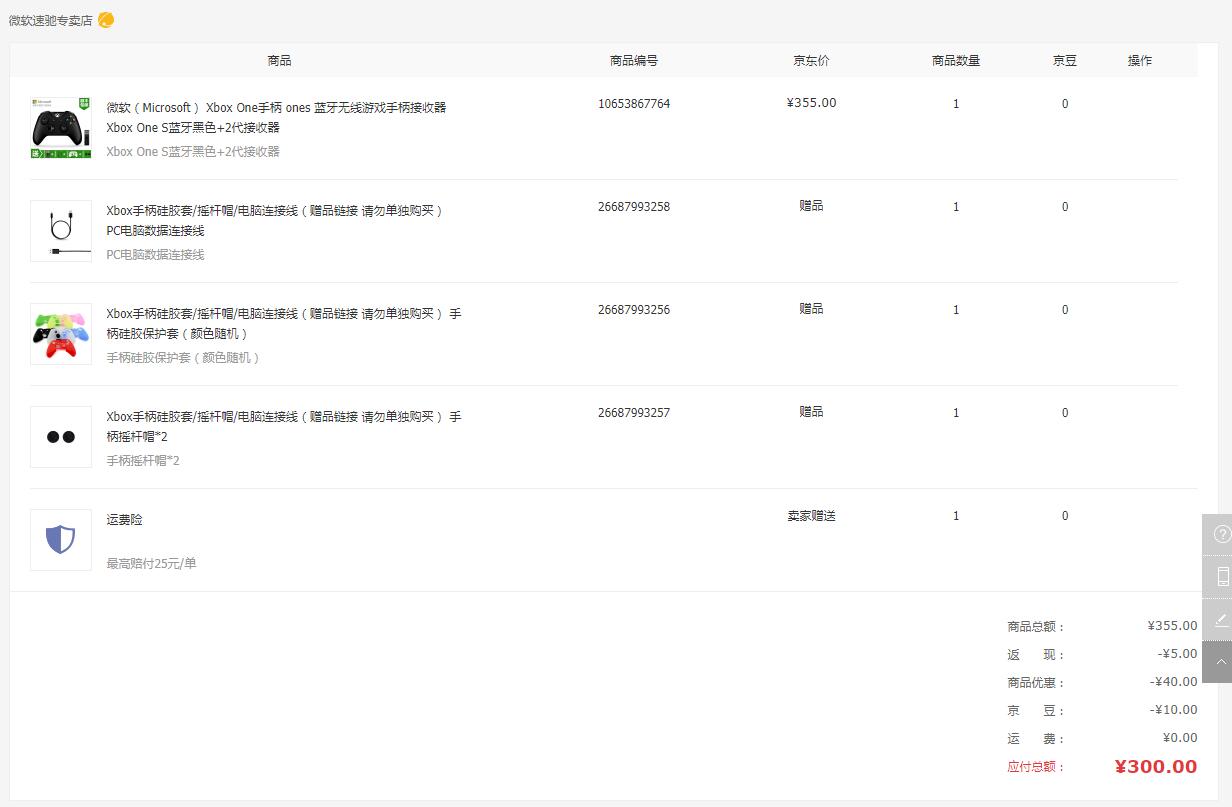
Task: Select product number 10653867764
Action: pyautogui.click(x=634, y=103)
